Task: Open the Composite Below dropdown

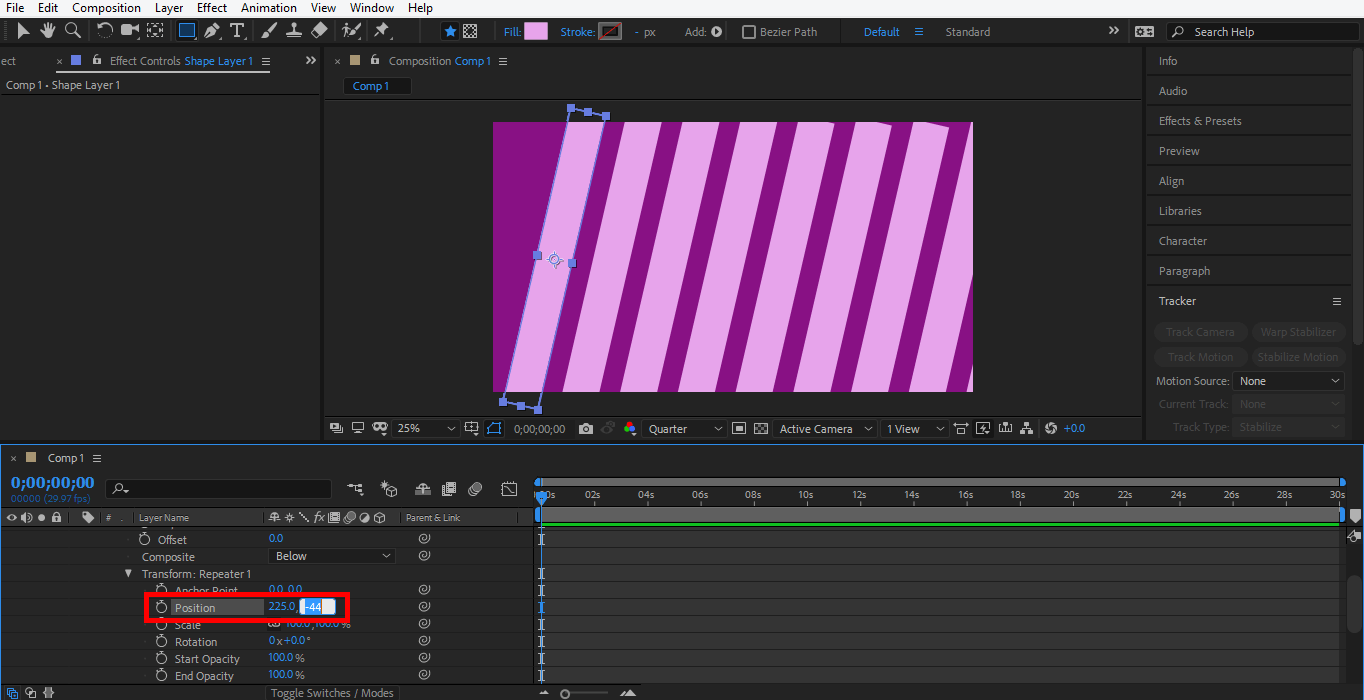Action: (x=332, y=556)
